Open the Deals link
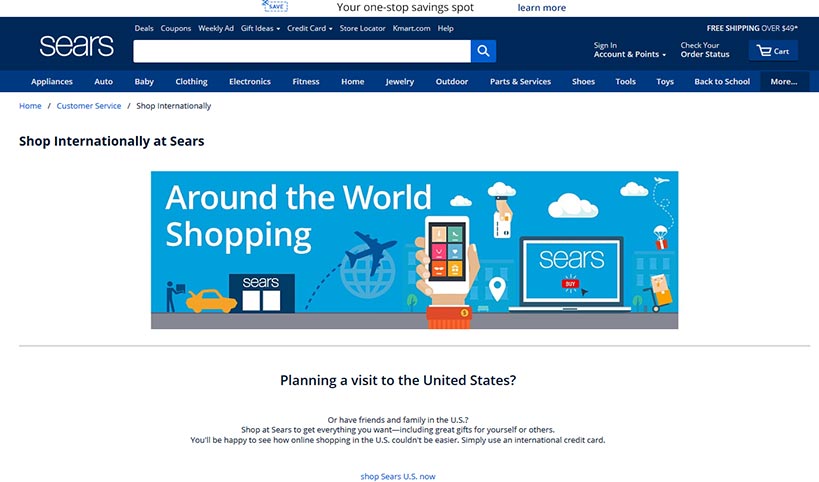The height and width of the screenshot is (482, 819). tap(144, 28)
